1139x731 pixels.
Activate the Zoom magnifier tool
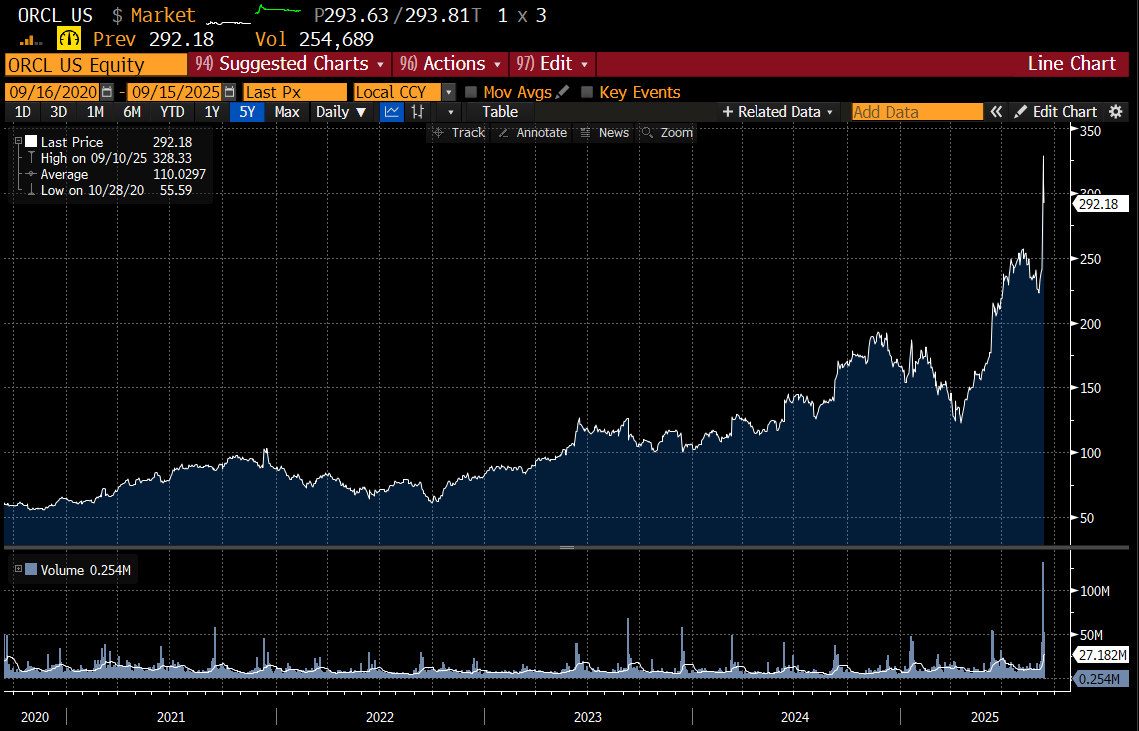[667, 132]
